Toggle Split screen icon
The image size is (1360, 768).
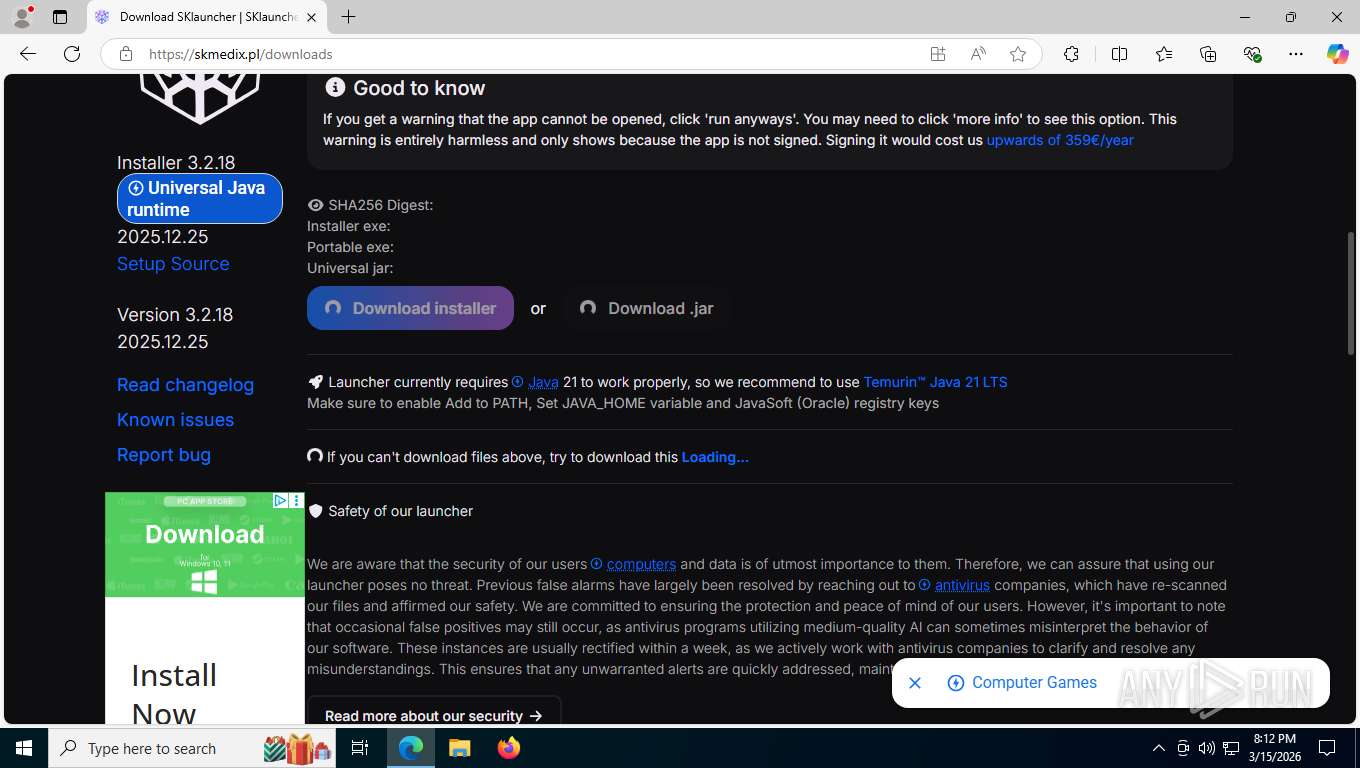(1119, 54)
